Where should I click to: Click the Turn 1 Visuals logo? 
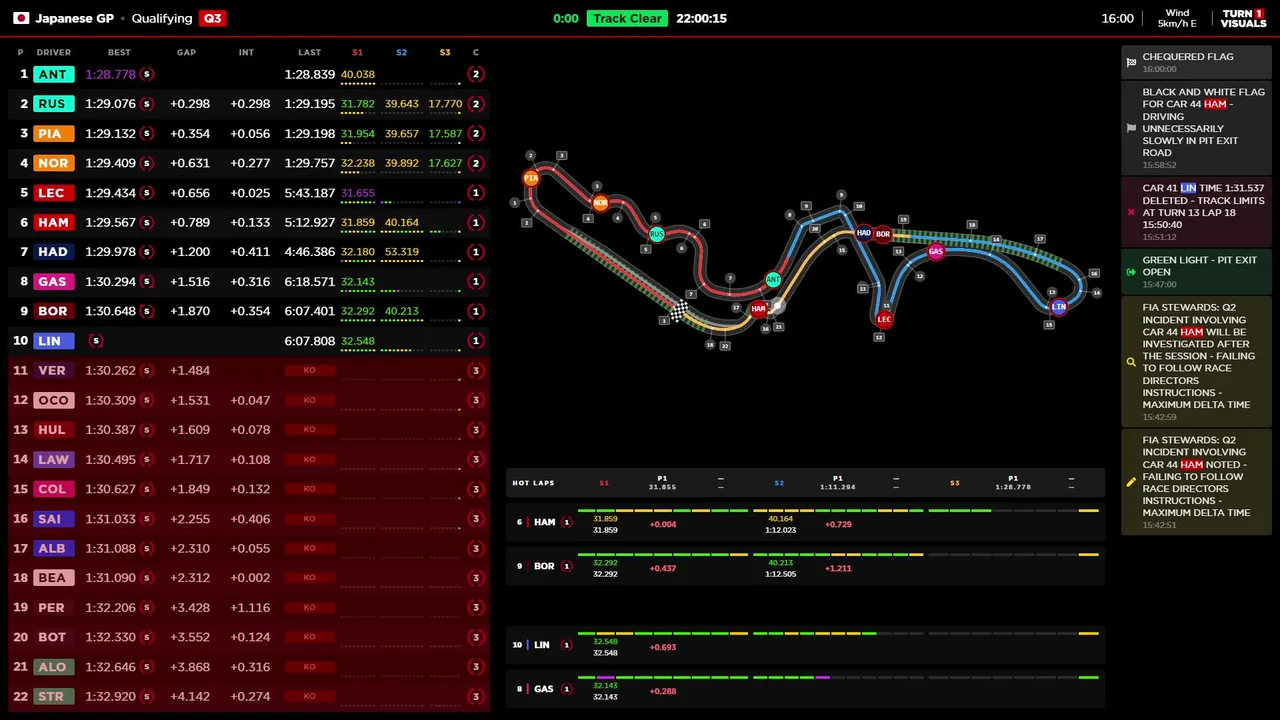(1243, 18)
